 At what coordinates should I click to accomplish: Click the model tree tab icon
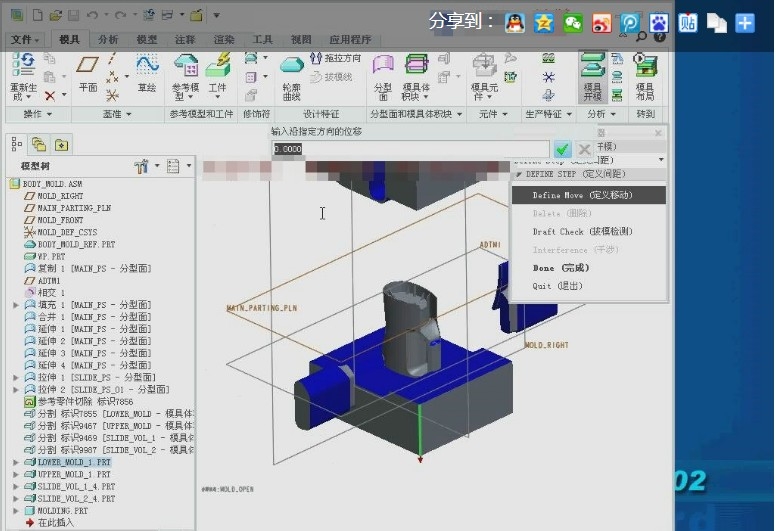coord(16,144)
